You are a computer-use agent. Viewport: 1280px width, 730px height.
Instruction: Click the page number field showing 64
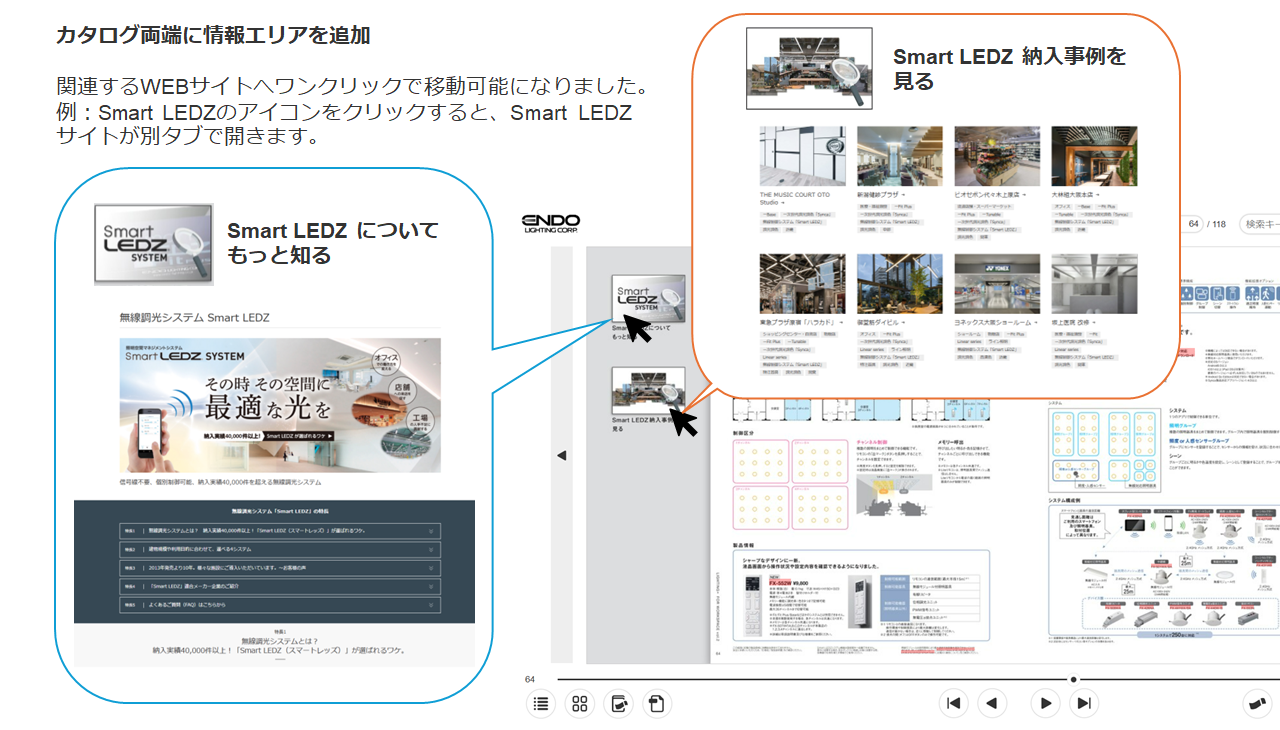(x=1192, y=224)
